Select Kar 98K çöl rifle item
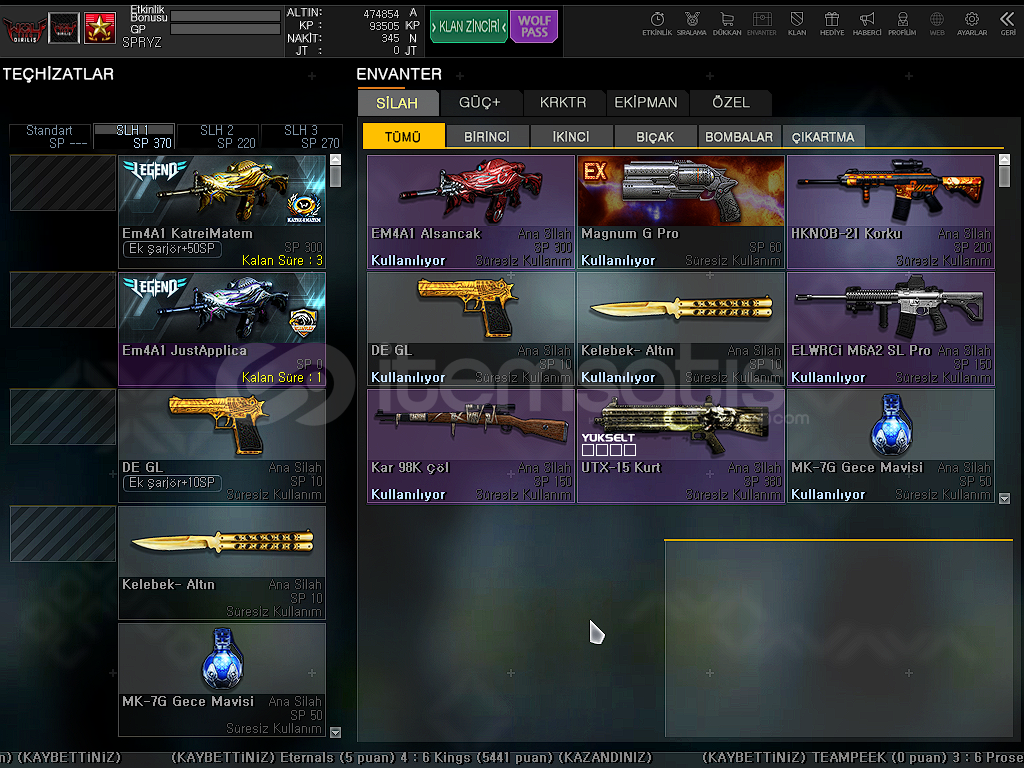Viewport: 1024px width, 768px height. [x=471, y=446]
